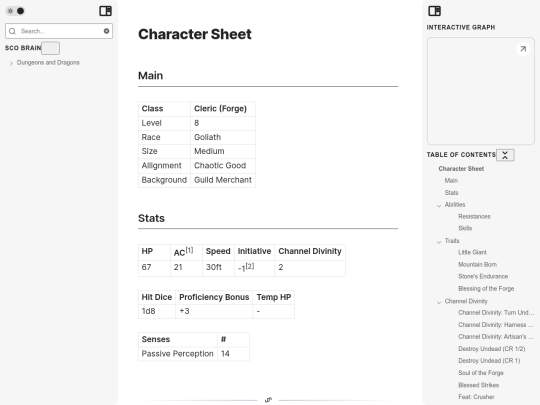
Task: Jump to Character Sheet in contents
Action: pyautogui.click(x=461, y=169)
